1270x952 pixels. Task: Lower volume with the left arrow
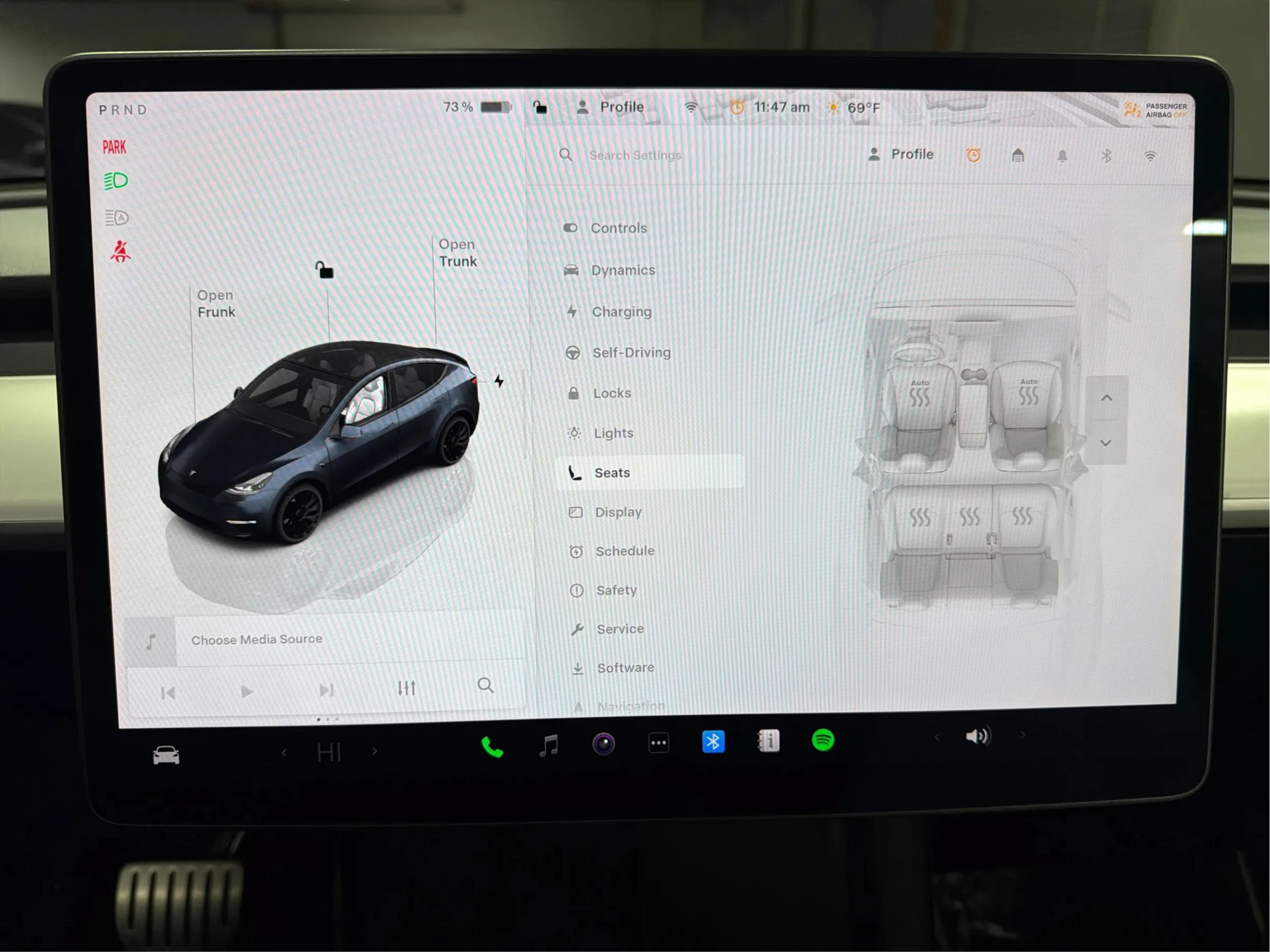937,737
